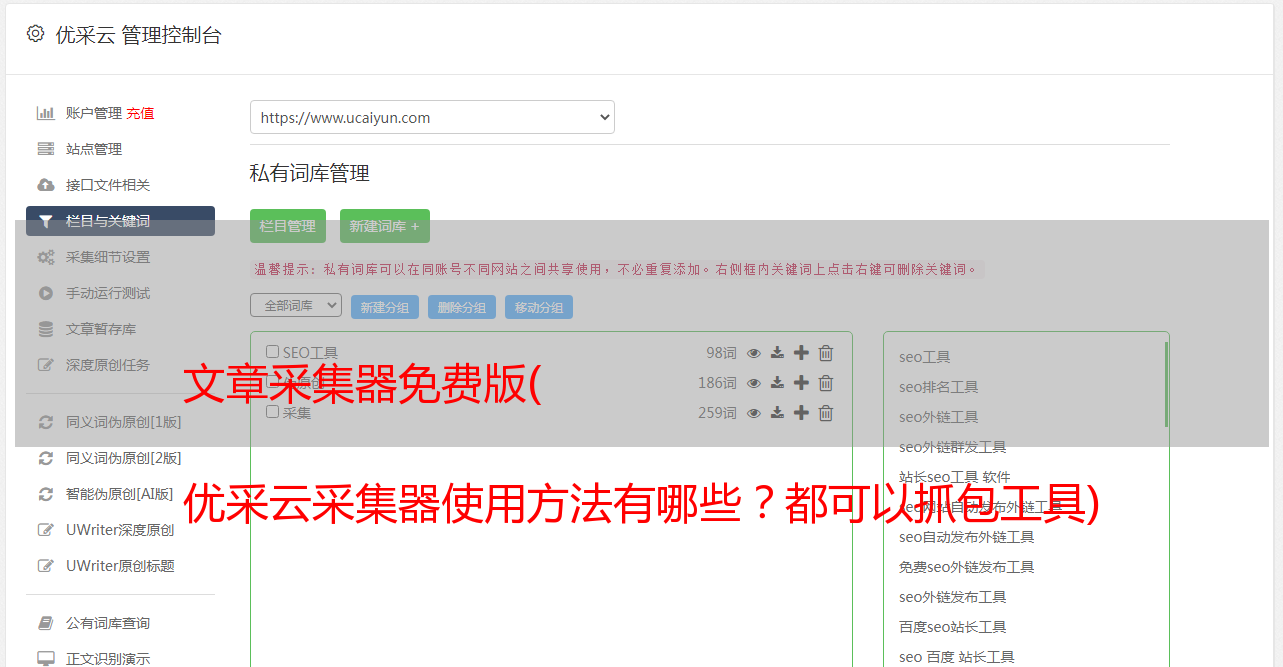Tick the SEO工具 library checkbox
Image resolution: width=1283 pixels, height=667 pixels.
pos(272,352)
